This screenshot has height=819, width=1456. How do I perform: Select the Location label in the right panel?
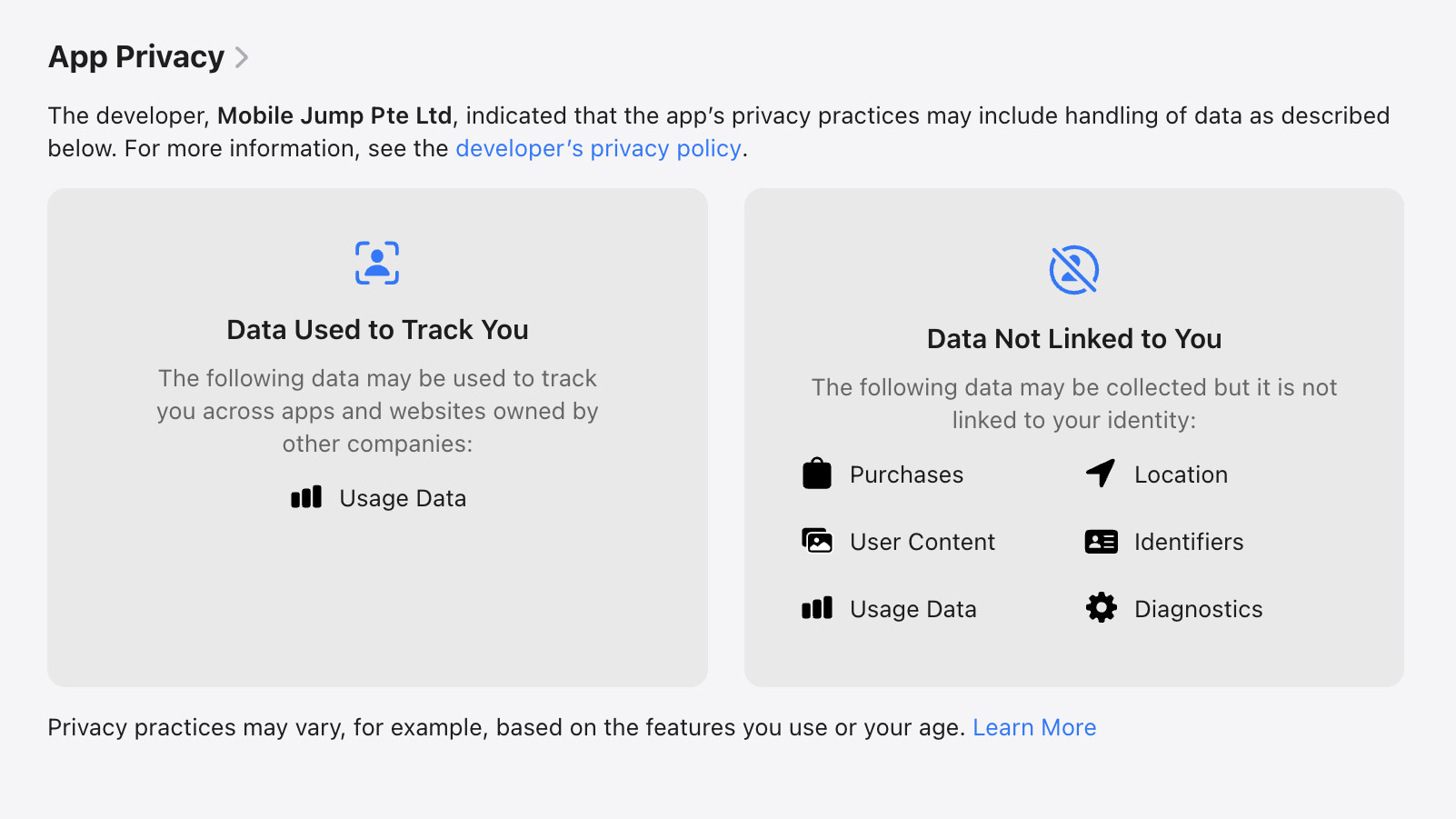pos(1181,474)
